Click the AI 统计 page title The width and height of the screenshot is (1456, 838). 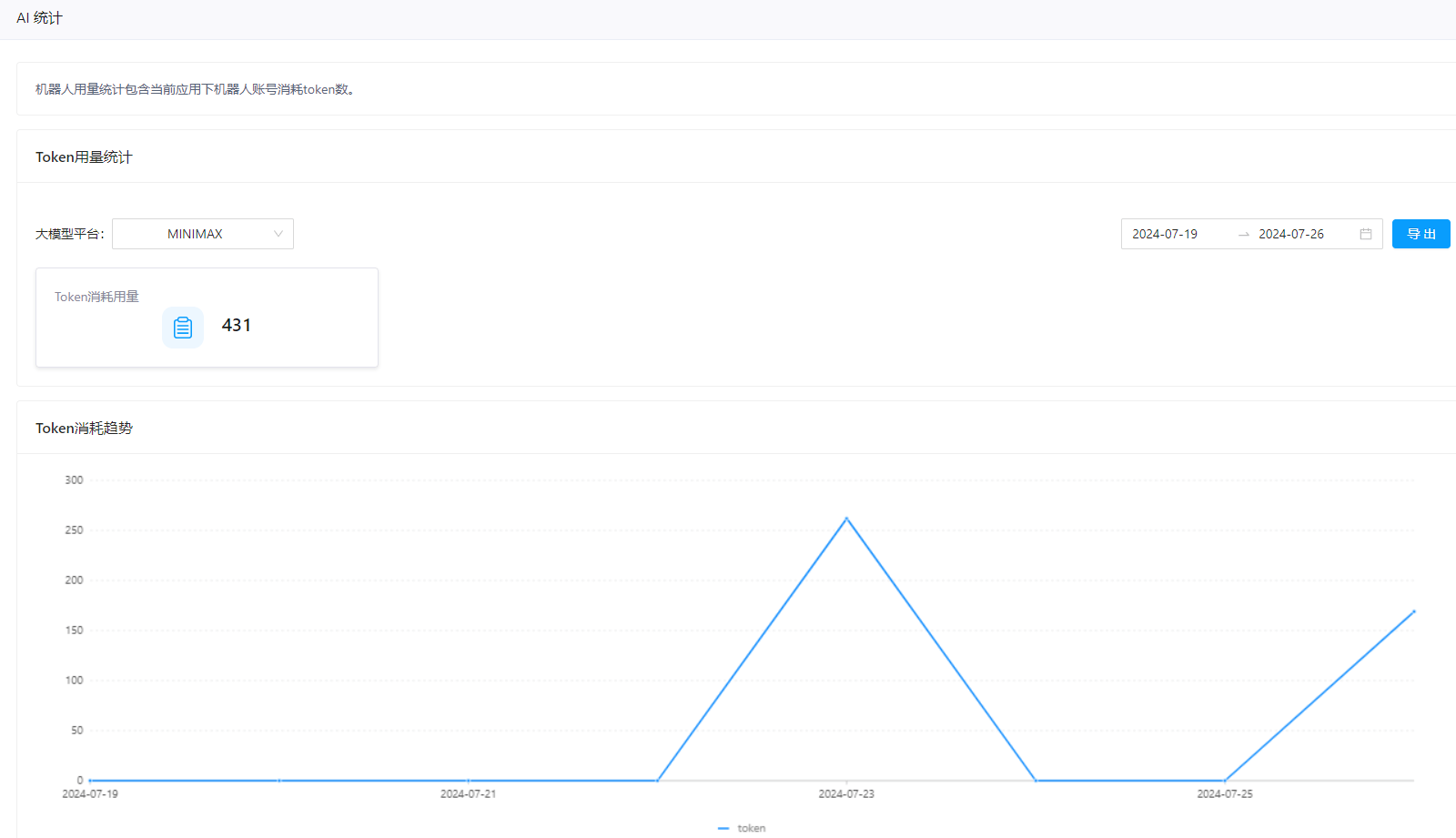pos(39,18)
